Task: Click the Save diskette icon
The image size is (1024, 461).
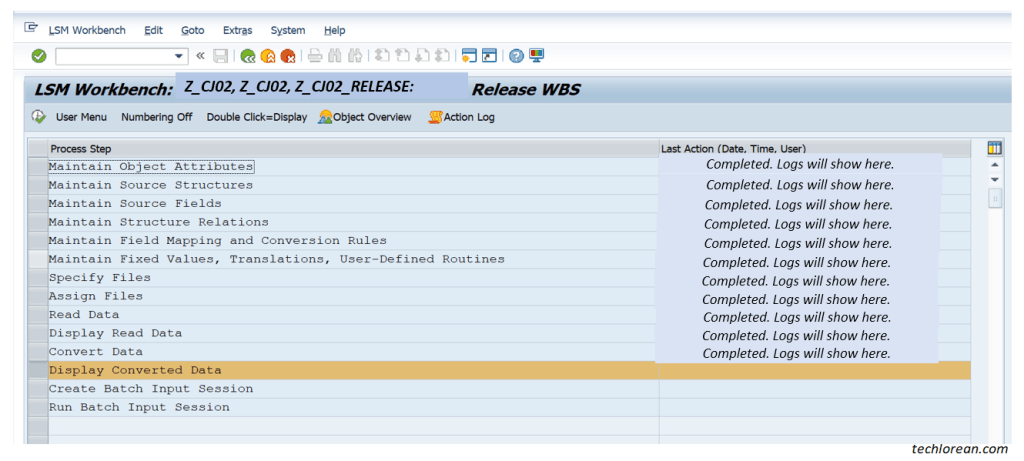Action: [221, 56]
